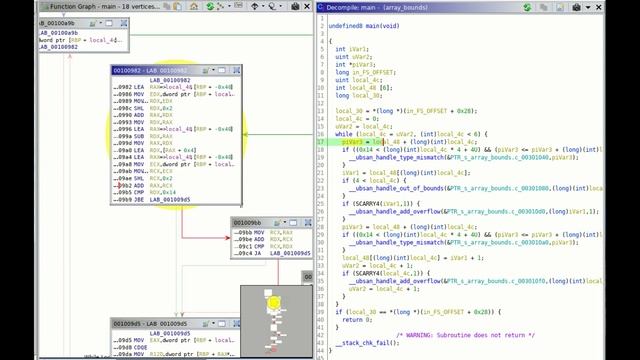Click 'LEA RDX,[RAX + 0x4]' instruction
This screenshot has width=640, height=360.
point(155,150)
